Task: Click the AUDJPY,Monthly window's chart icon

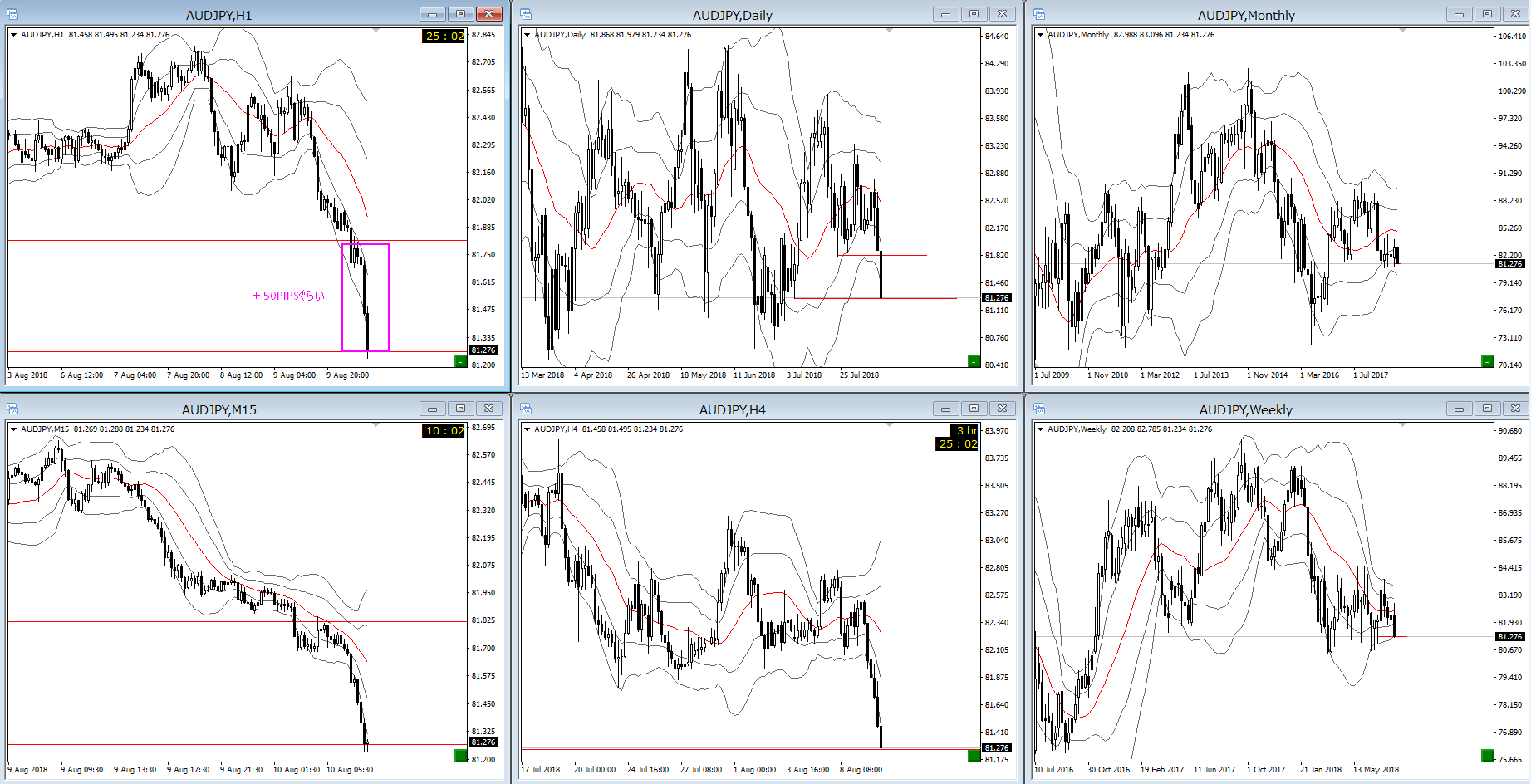Action: pos(1039,14)
